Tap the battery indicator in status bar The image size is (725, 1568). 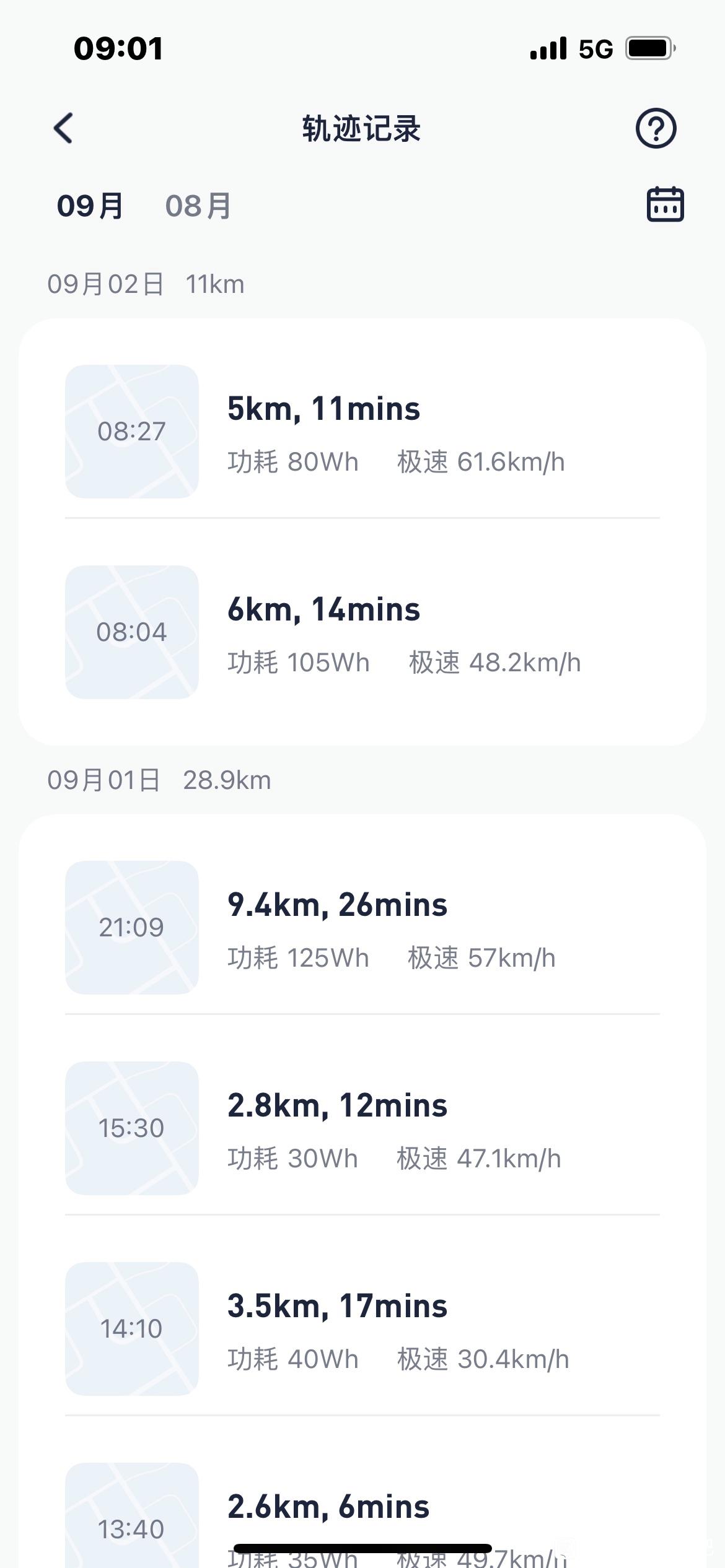[650, 48]
